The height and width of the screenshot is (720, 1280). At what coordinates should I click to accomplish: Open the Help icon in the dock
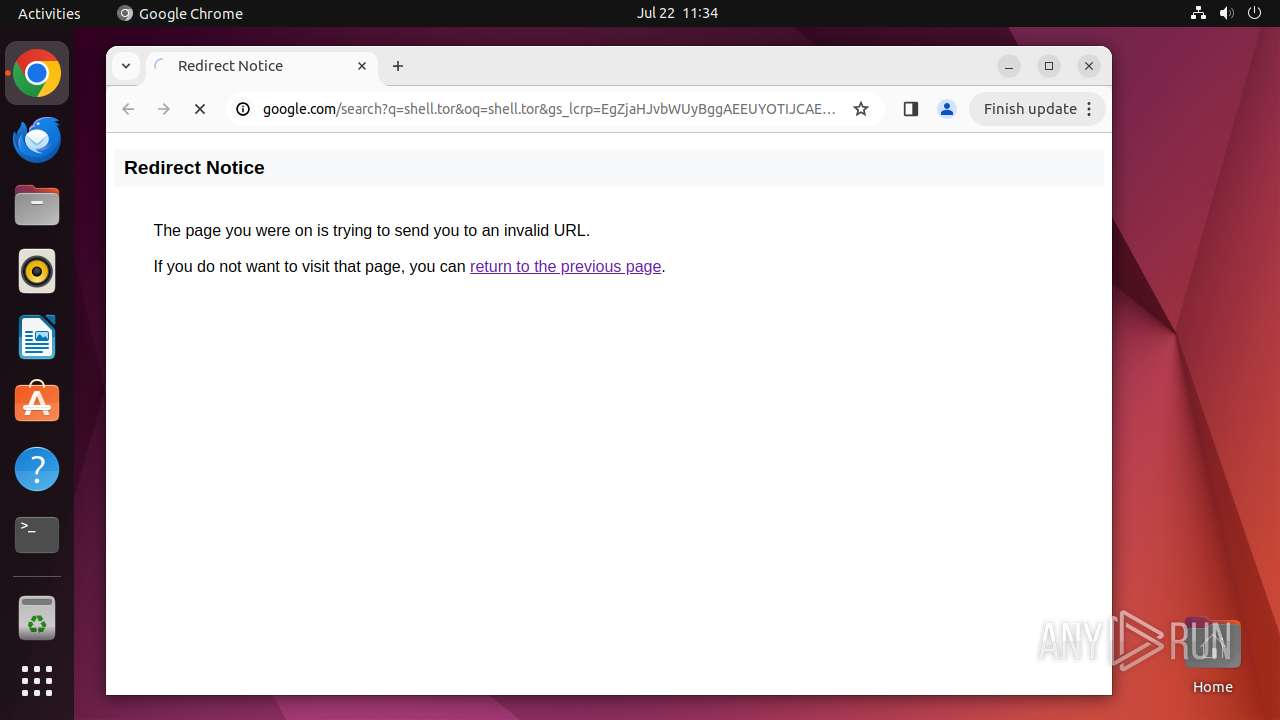[37, 469]
